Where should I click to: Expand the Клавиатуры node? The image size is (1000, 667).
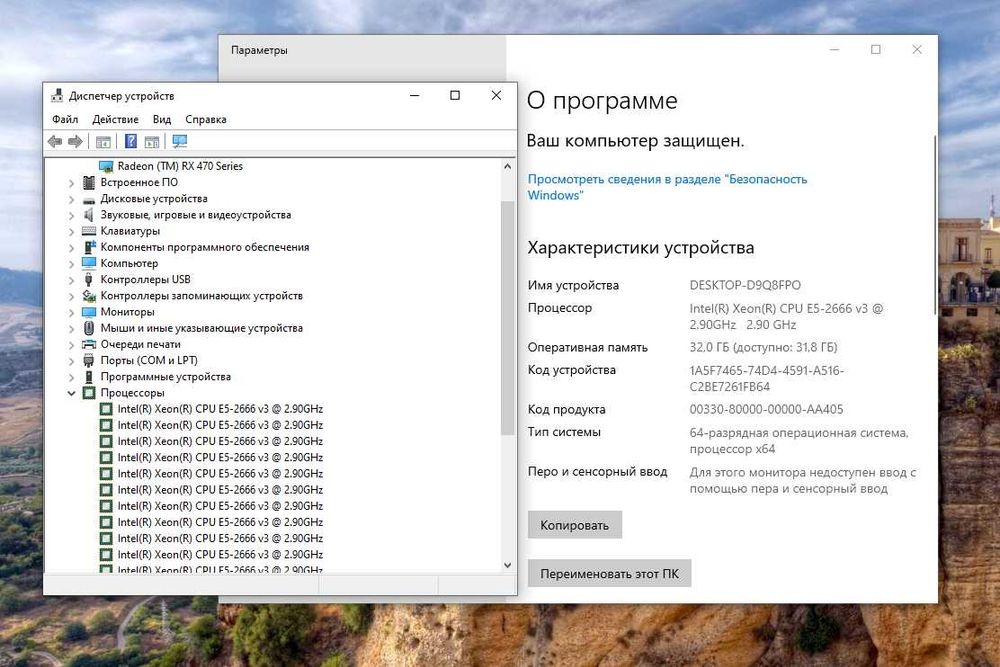71,231
